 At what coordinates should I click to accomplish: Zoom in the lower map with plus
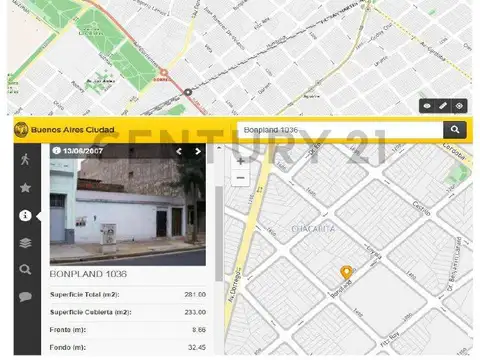(x=241, y=161)
